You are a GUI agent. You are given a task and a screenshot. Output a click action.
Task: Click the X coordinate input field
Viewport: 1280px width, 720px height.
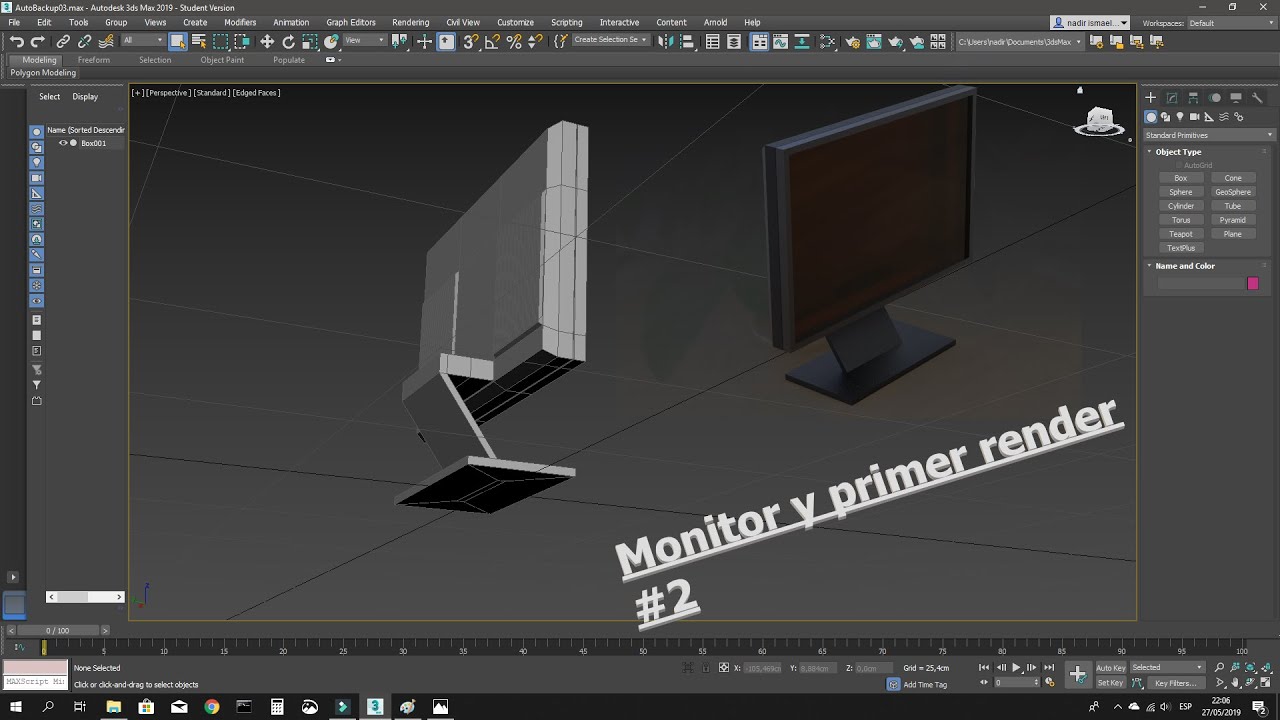click(764, 668)
